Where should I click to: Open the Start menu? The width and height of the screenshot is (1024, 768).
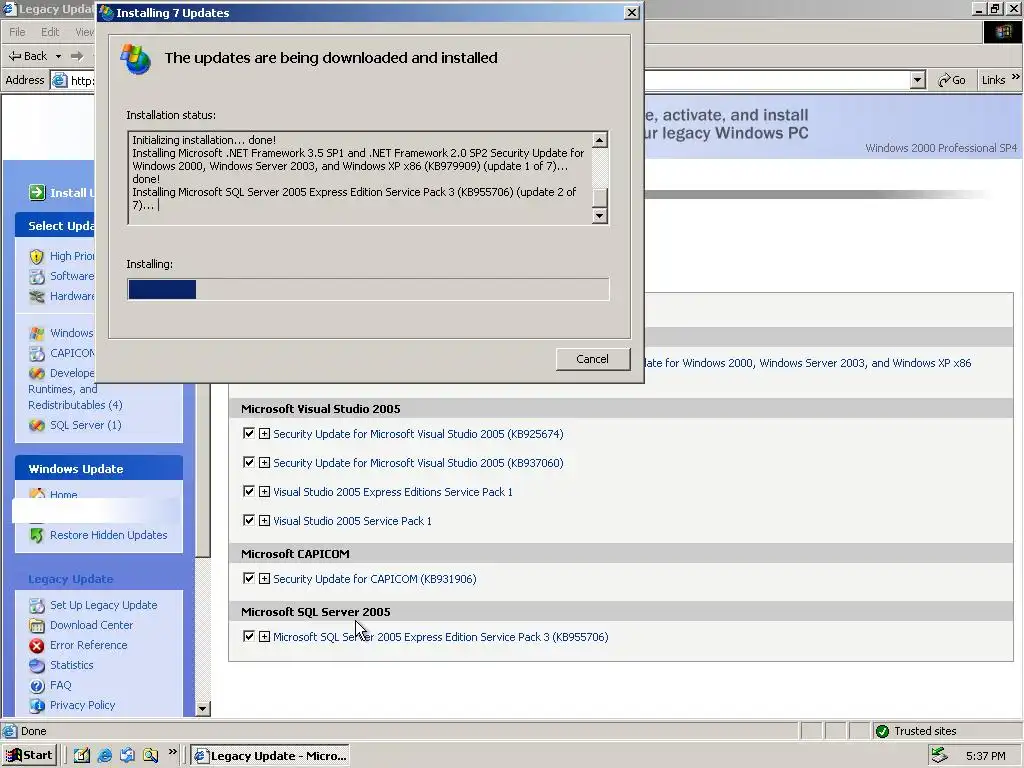pyautogui.click(x=29, y=756)
